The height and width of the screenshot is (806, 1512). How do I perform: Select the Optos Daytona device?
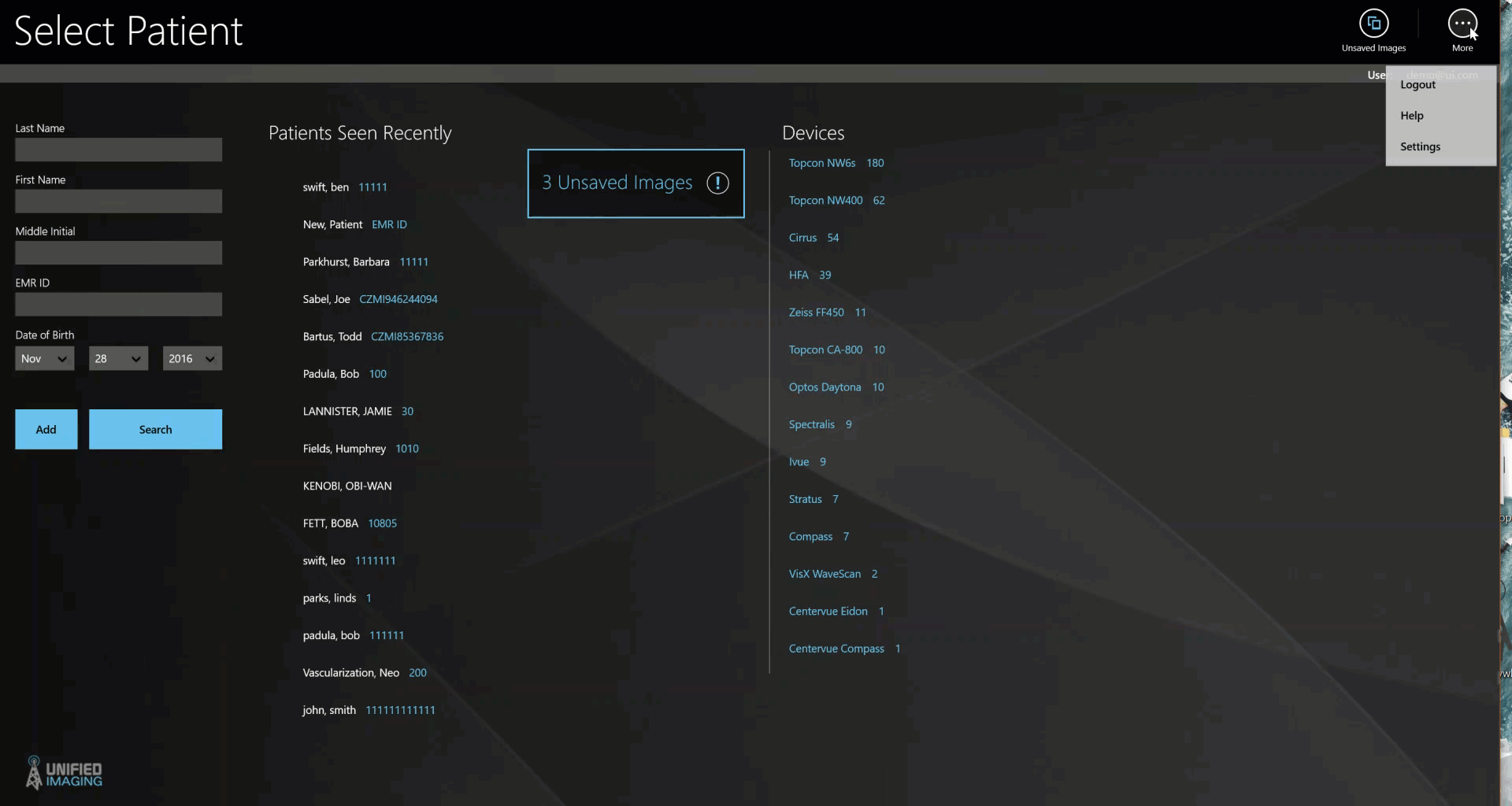825,387
